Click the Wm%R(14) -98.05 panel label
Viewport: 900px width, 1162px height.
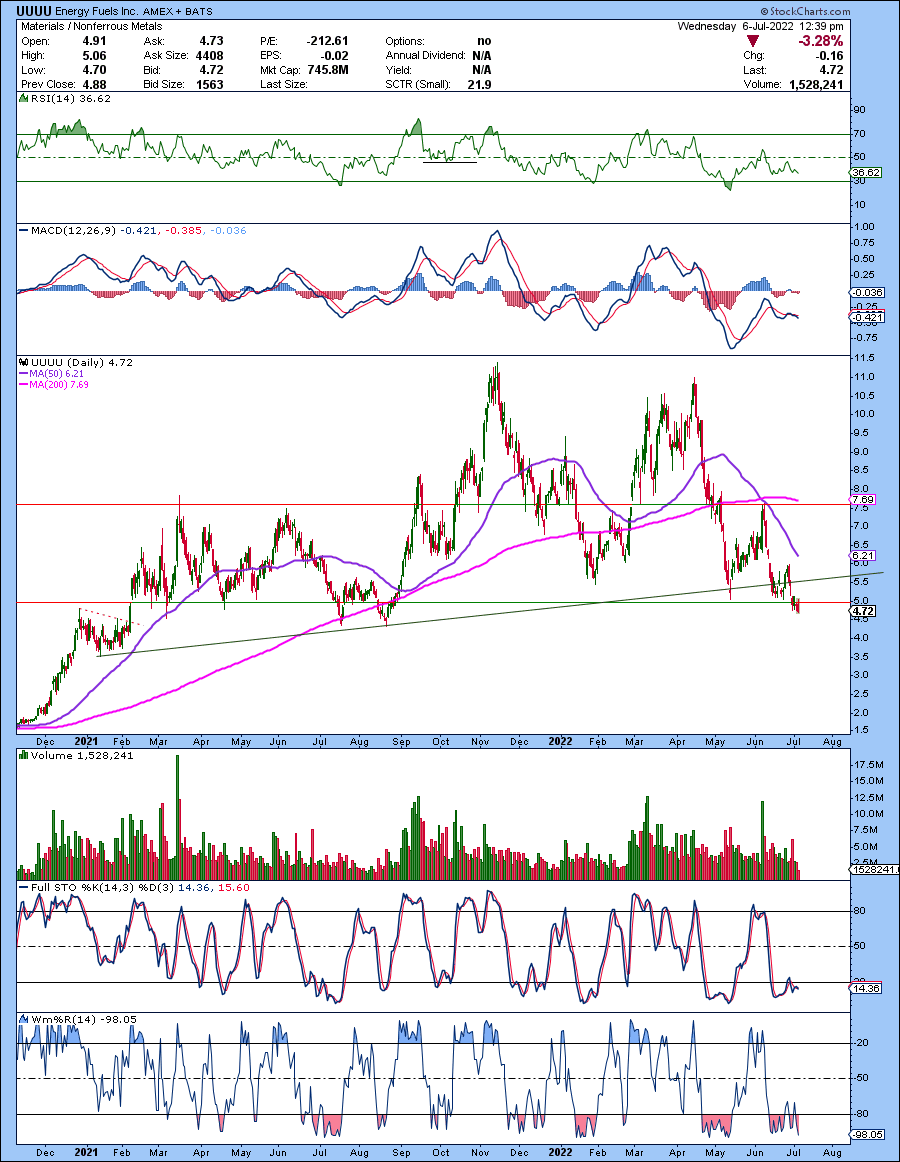click(x=84, y=1020)
